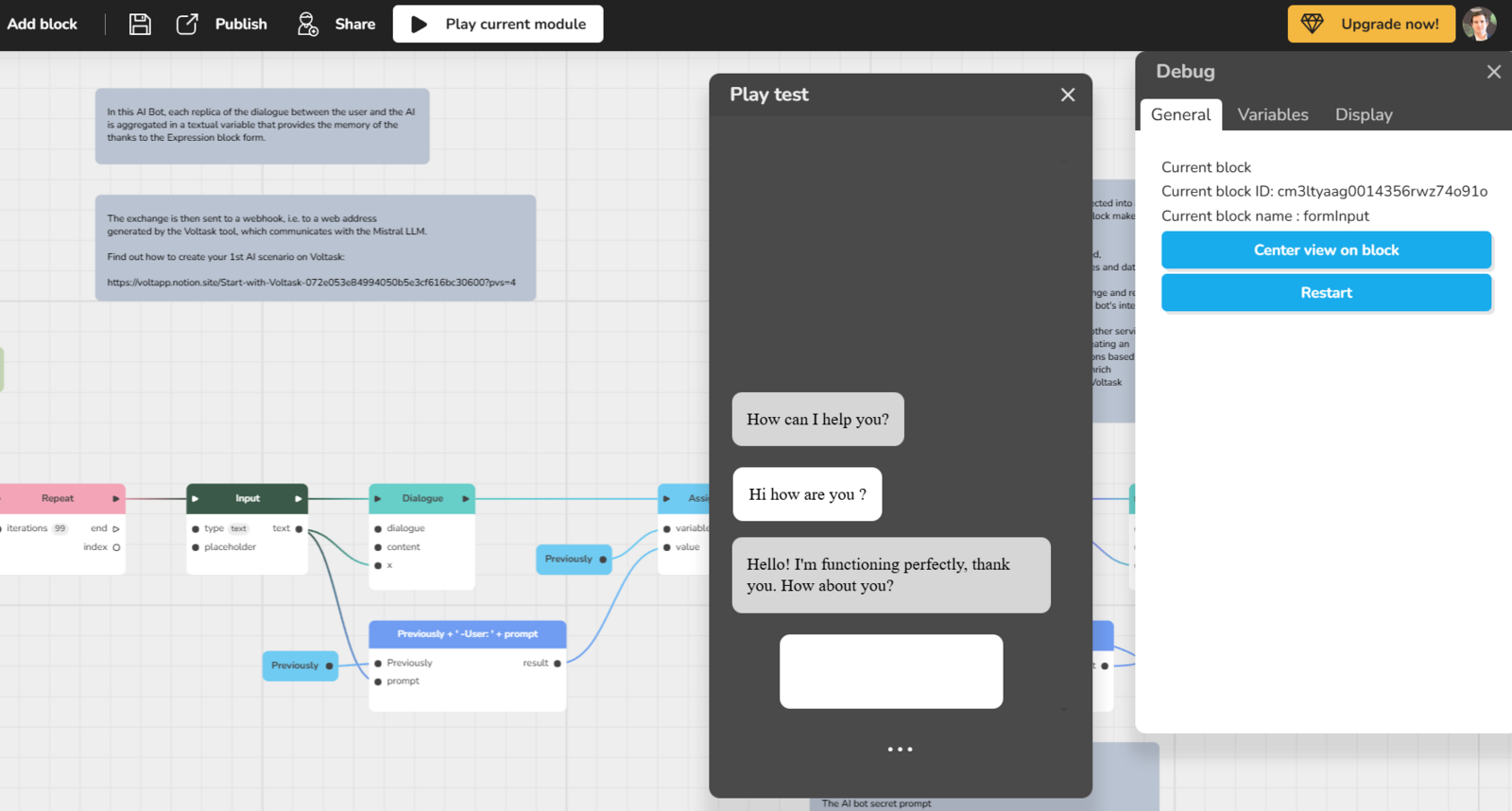The image size is (1512, 811).
Task: Click the text output port of Input block
Action: tap(299, 529)
